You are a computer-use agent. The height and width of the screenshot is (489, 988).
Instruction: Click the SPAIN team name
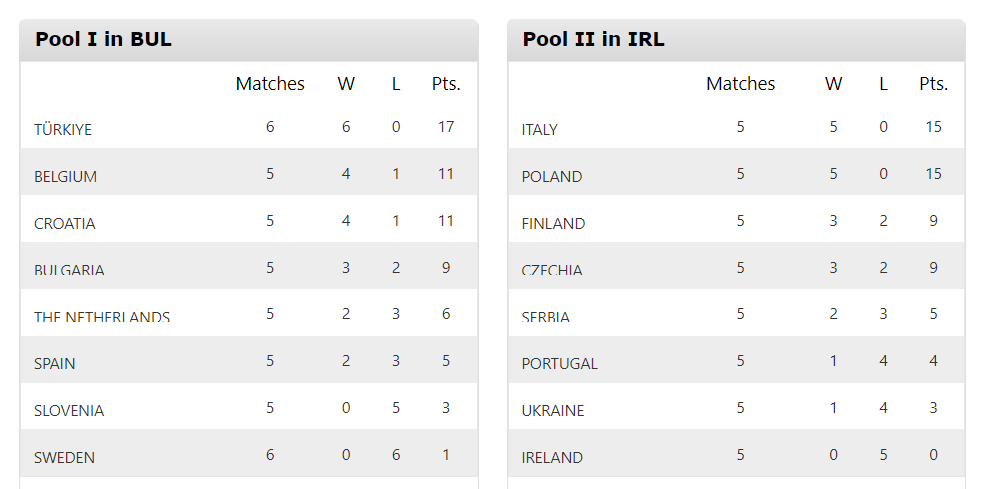[55, 364]
